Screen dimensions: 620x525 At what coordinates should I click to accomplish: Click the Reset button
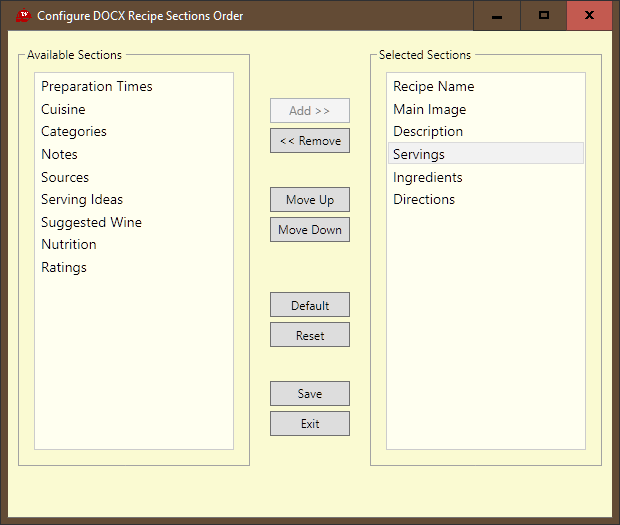310,335
